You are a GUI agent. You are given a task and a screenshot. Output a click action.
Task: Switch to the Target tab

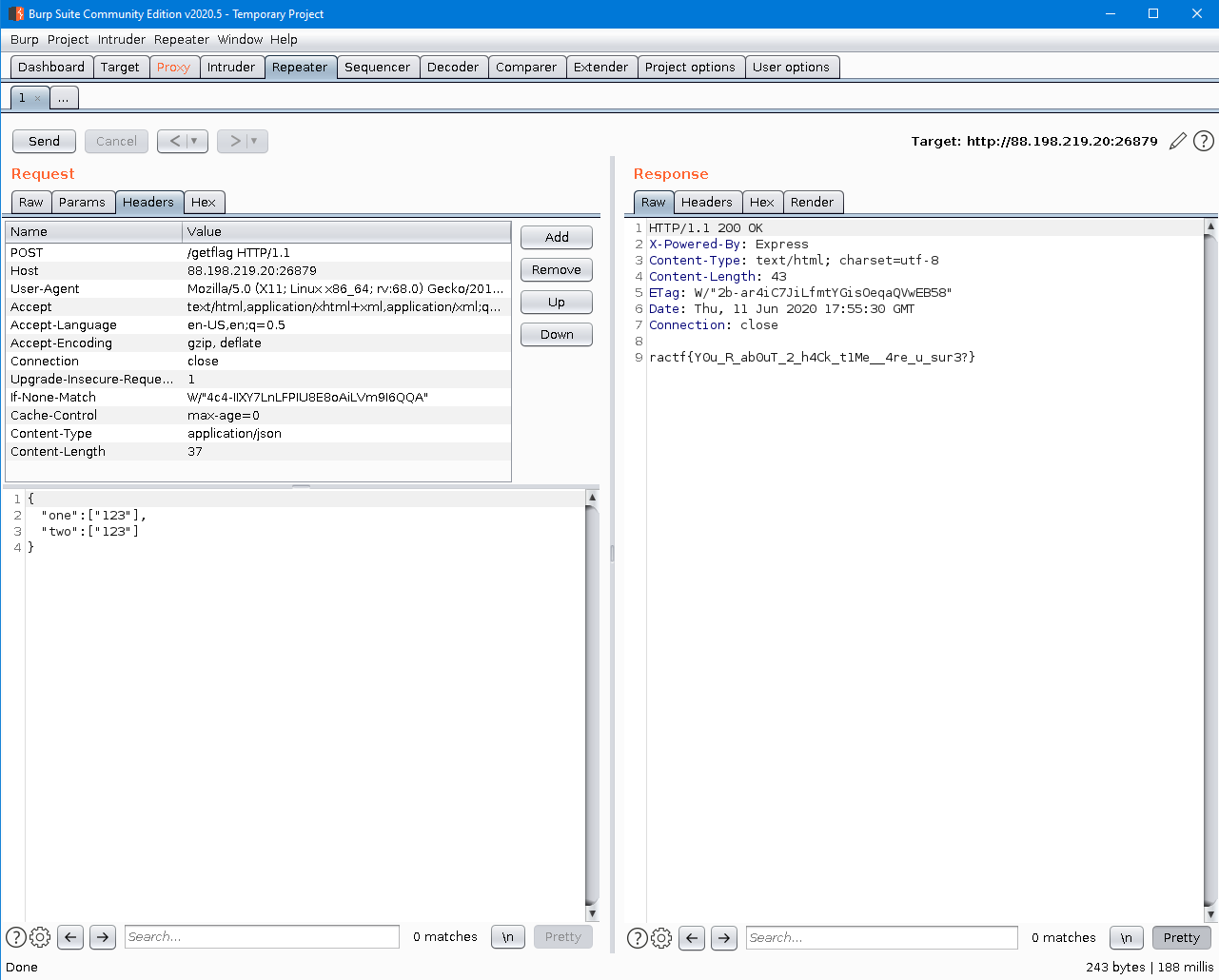[120, 68]
